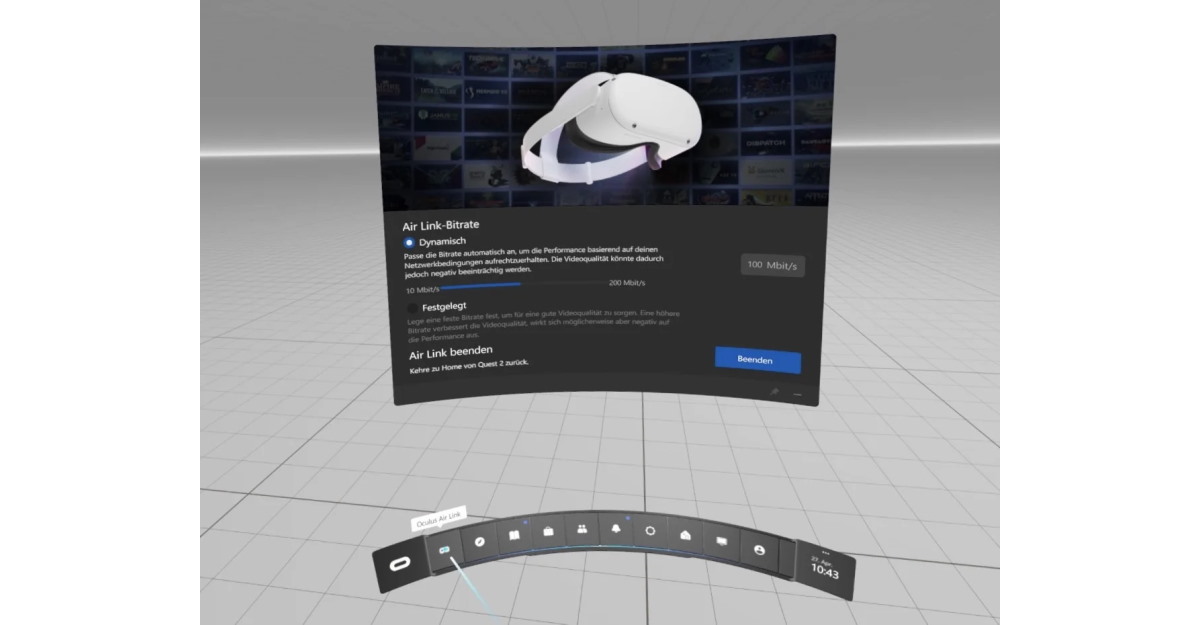The height and width of the screenshot is (625, 1200).
Task: Open the shopping bag Store icon
Action: coord(548,531)
